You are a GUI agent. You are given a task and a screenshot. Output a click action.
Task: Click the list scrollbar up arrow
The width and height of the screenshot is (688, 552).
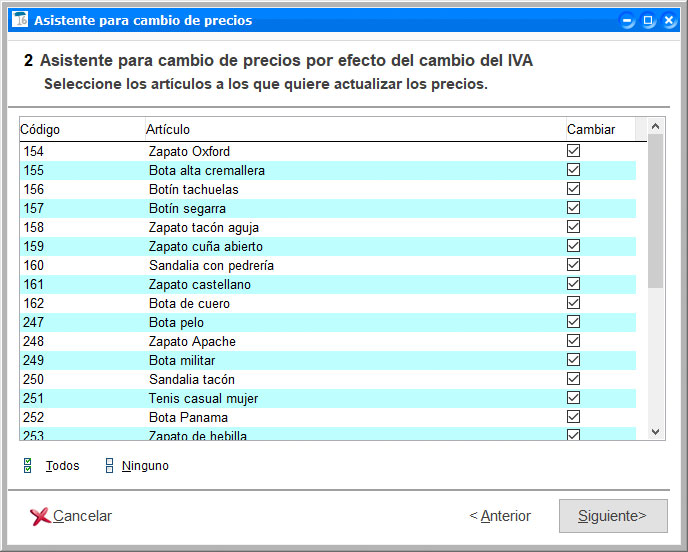(x=656, y=126)
